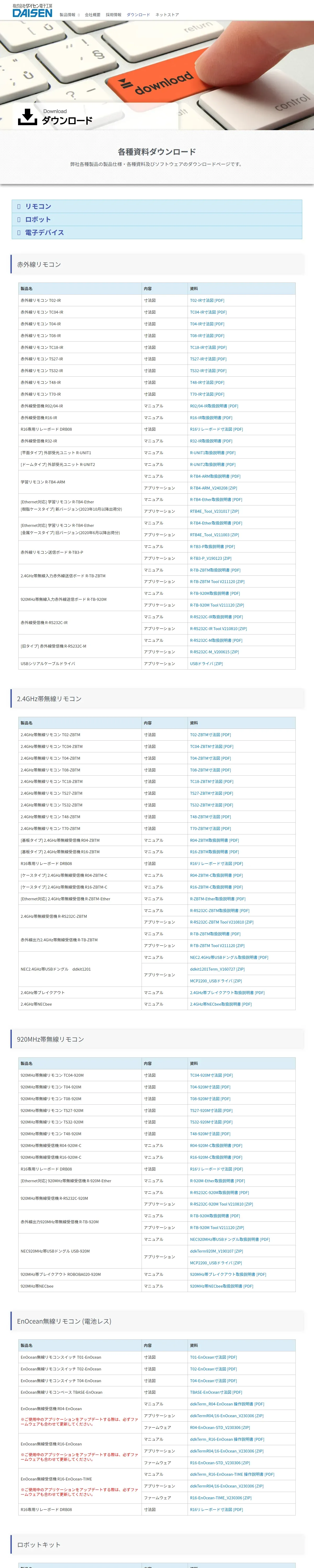Open R02/04-IR取扱説明書 PDF link
The height and width of the screenshot is (1568, 314).
coord(214,406)
